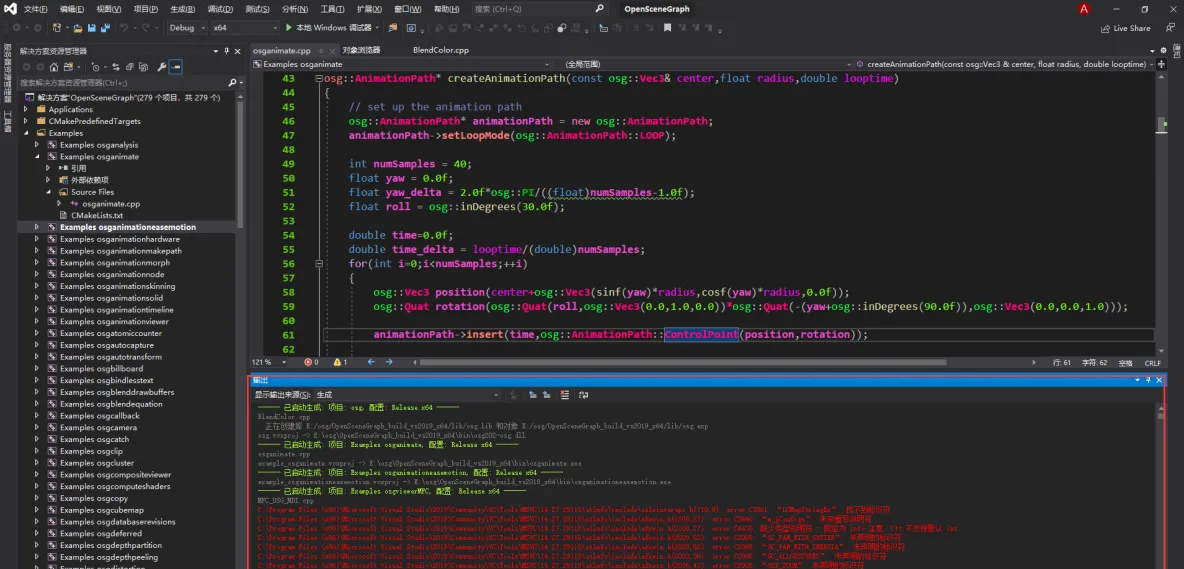Pin the osganimate.cpp tab
The width and height of the screenshot is (1184, 569).
pyautogui.click(x=319, y=51)
